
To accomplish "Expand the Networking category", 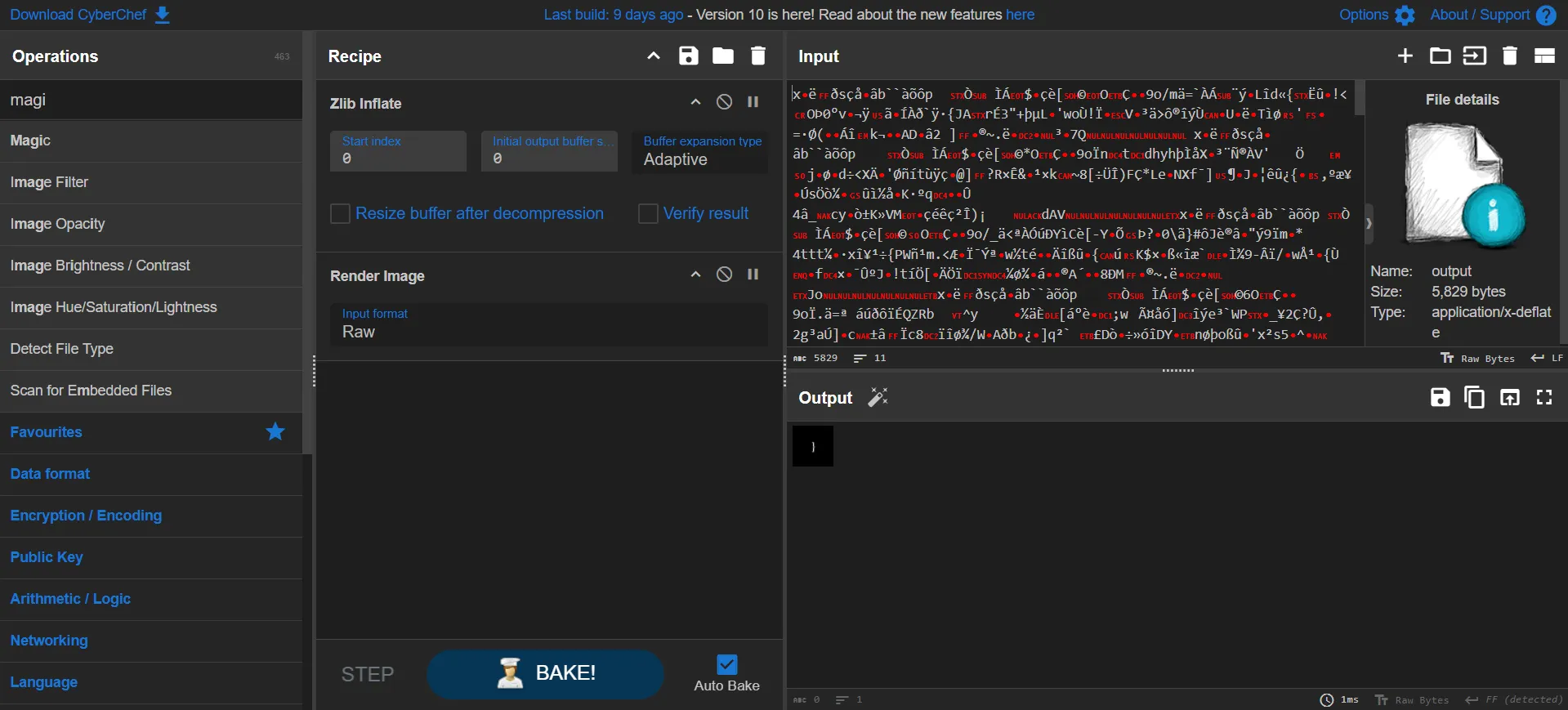I will pyautogui.click(x=151, y=641).
